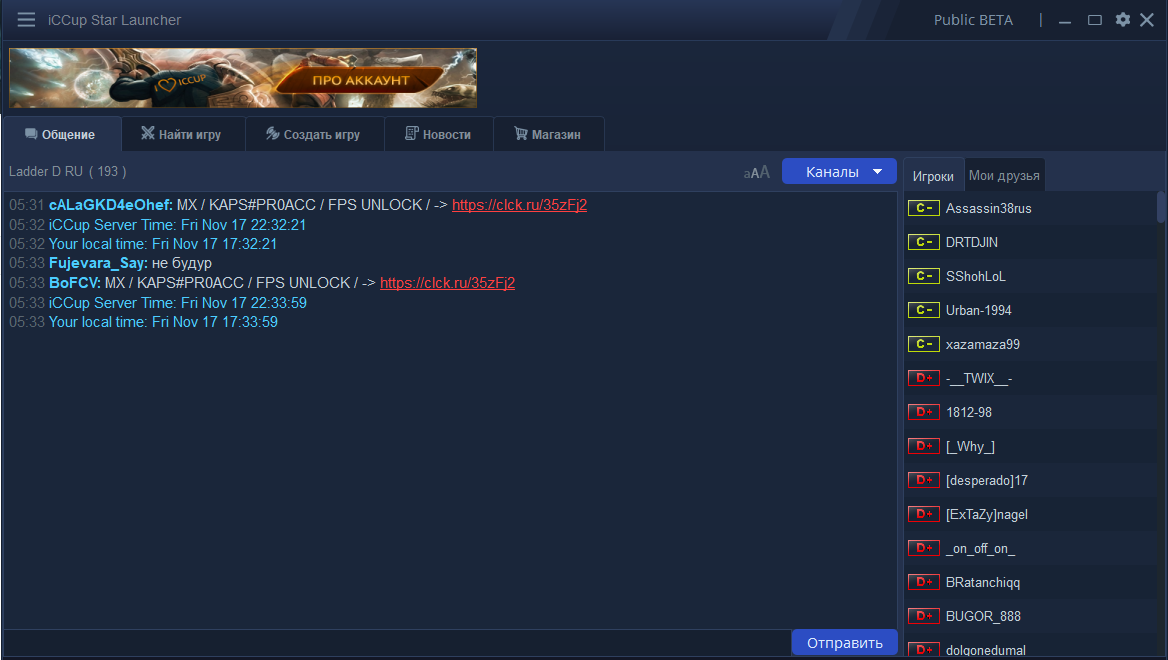Select player name [desperado]17
The height and width of the screenshot is (660, 1168).
point(986,480)
